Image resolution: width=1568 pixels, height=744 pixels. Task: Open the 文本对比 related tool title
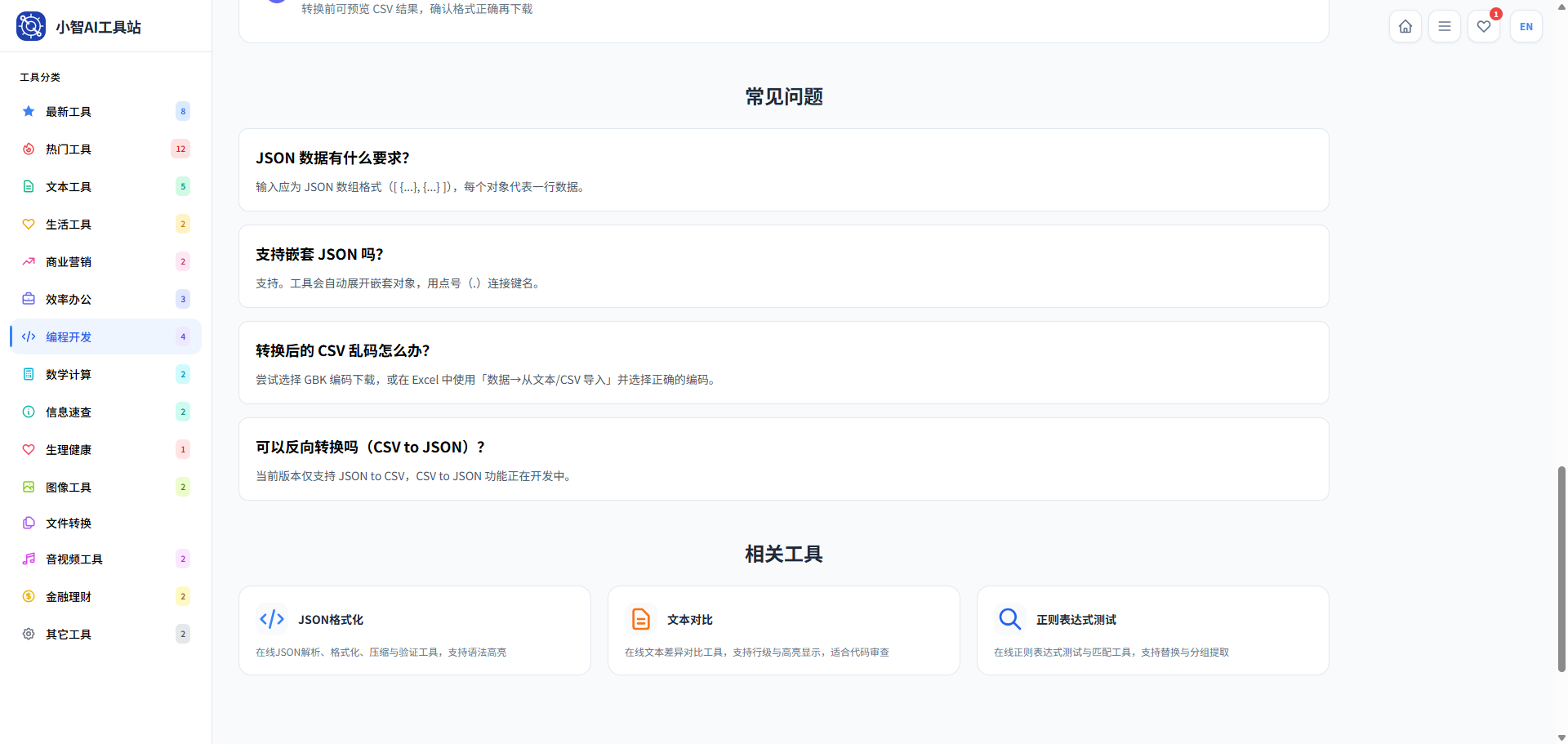[690, 620]
